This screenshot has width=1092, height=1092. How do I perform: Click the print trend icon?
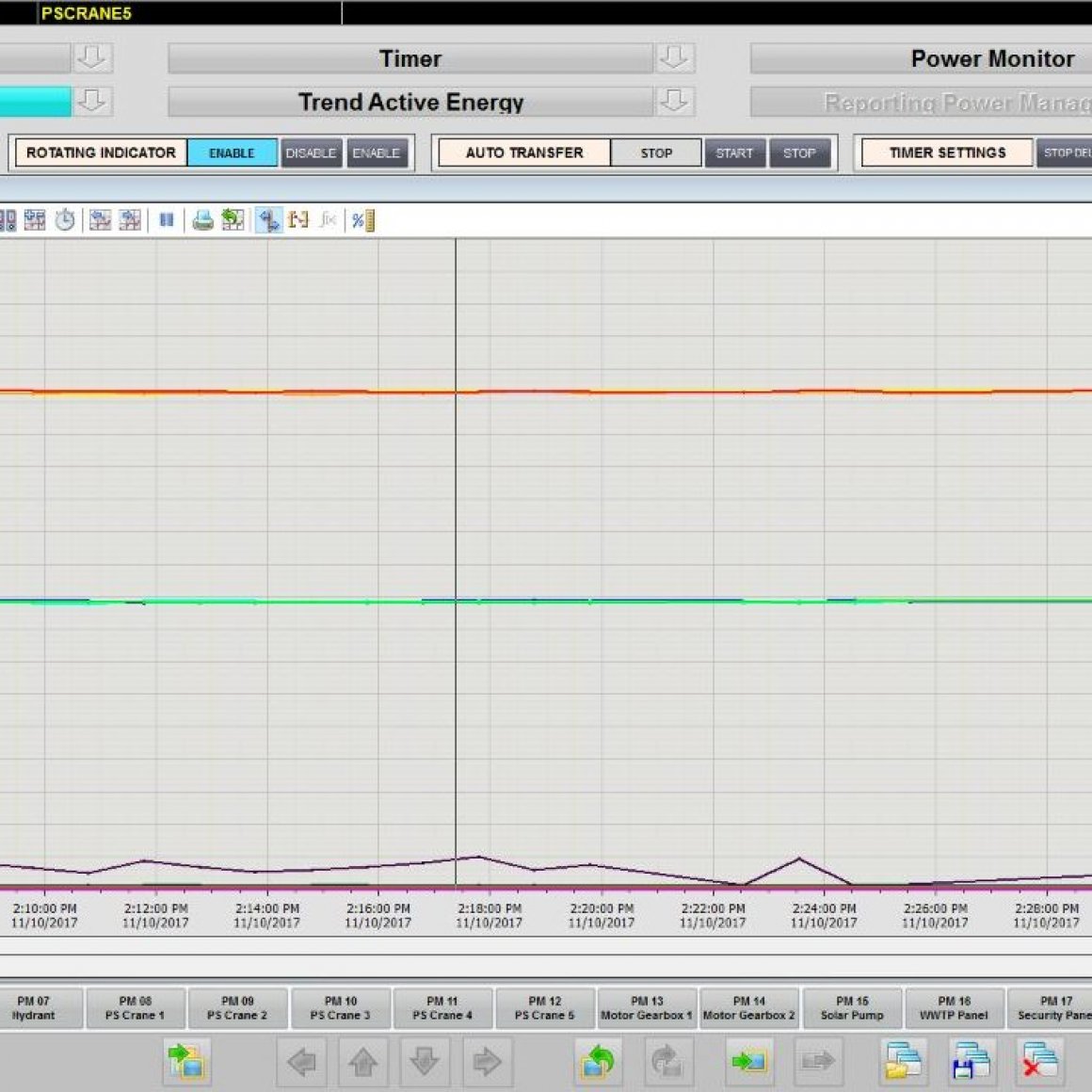[x=202, y=220]
